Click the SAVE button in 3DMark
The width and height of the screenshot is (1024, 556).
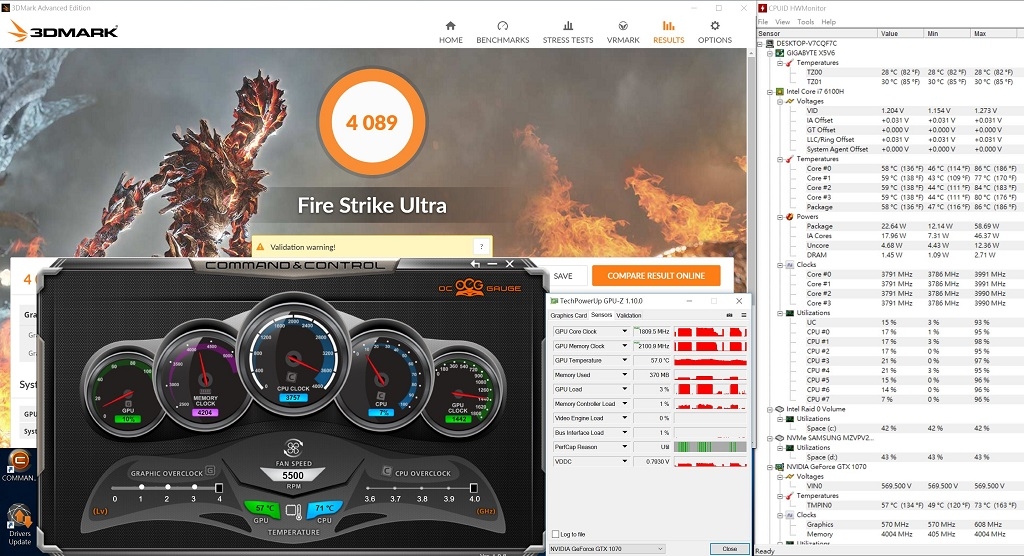click(x=563, y=276)
